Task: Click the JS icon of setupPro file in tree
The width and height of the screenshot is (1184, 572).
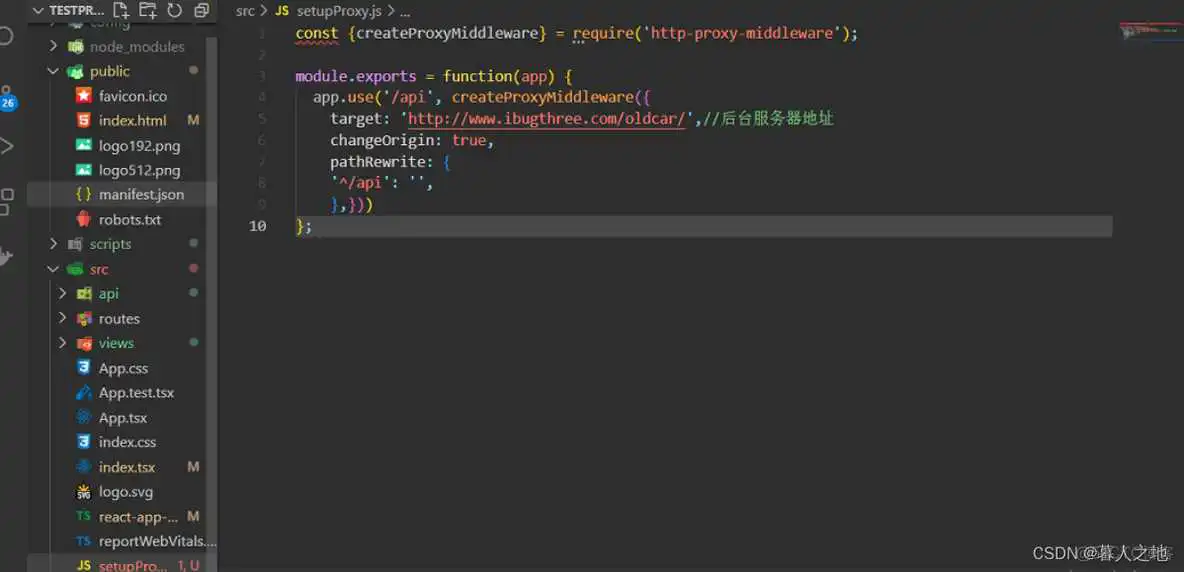Action: coord(84,565)
